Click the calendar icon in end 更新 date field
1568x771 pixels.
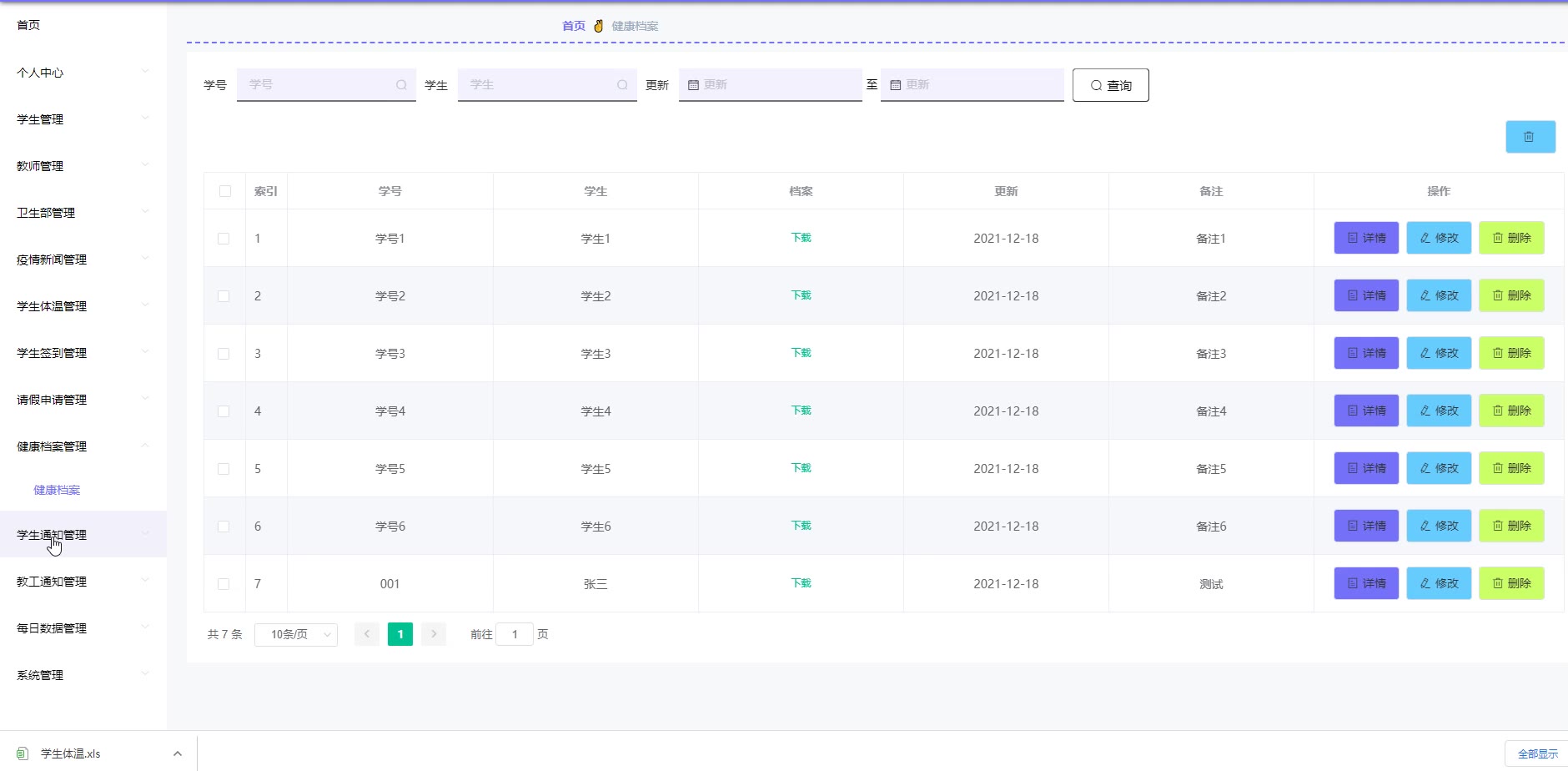pyautogui.click(x=895, y=85)
